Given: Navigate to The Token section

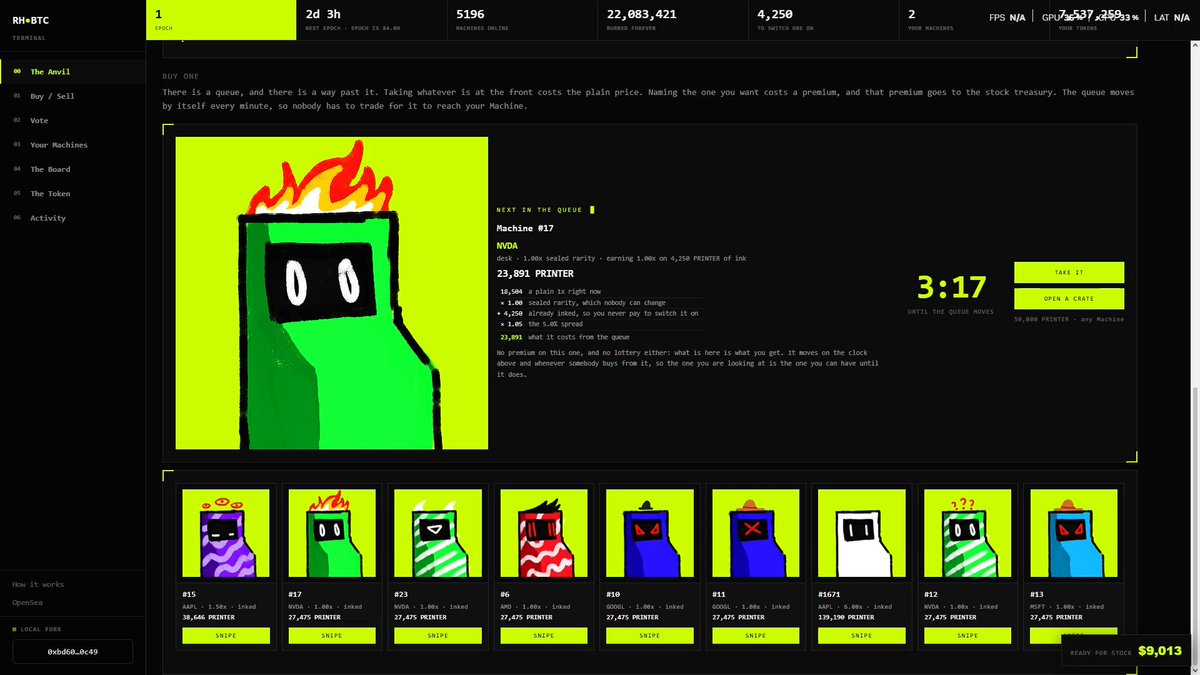Looking at the screenshot, I should (x=72, y=194).
